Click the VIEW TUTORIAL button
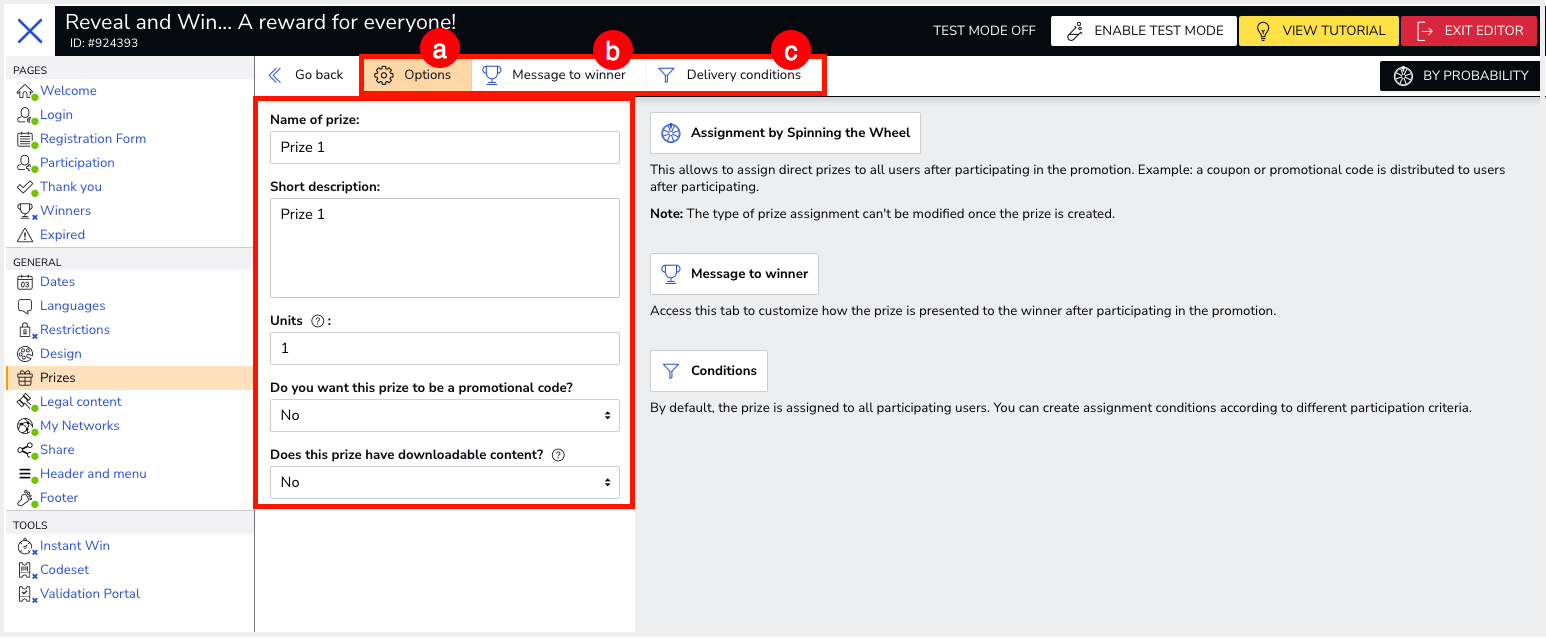The height and width of the screenshot is (638, 1546). pyautogui.click(x=1318, y=30)
